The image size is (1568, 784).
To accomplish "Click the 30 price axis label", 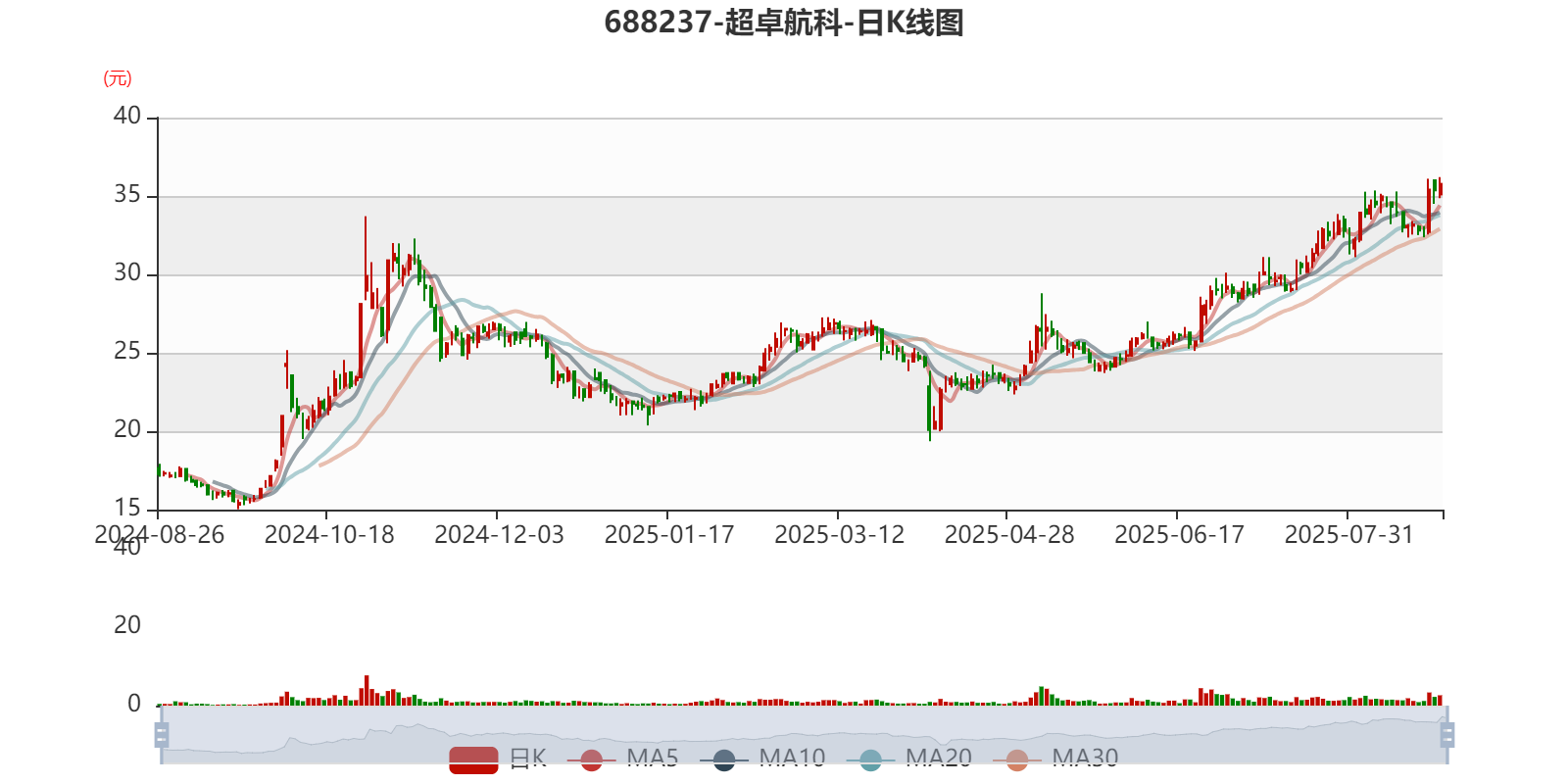I will pos(127,273).
